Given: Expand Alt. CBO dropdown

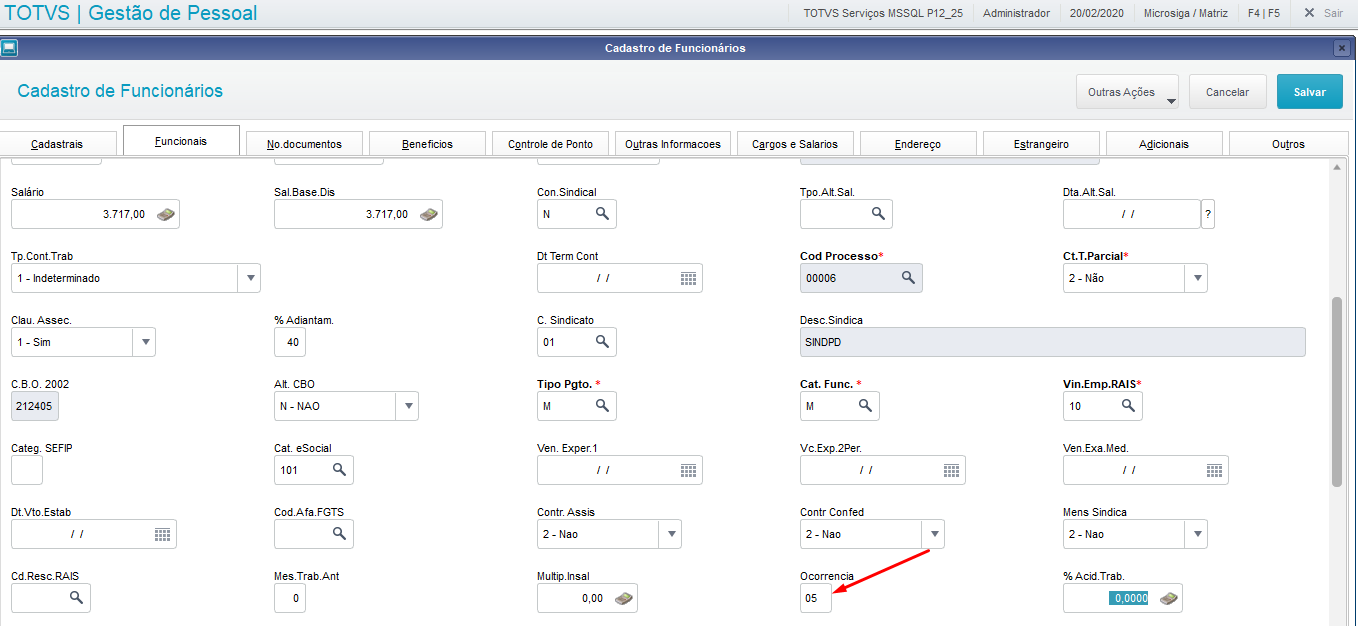Looking at the screenshot, I should 407,406.
